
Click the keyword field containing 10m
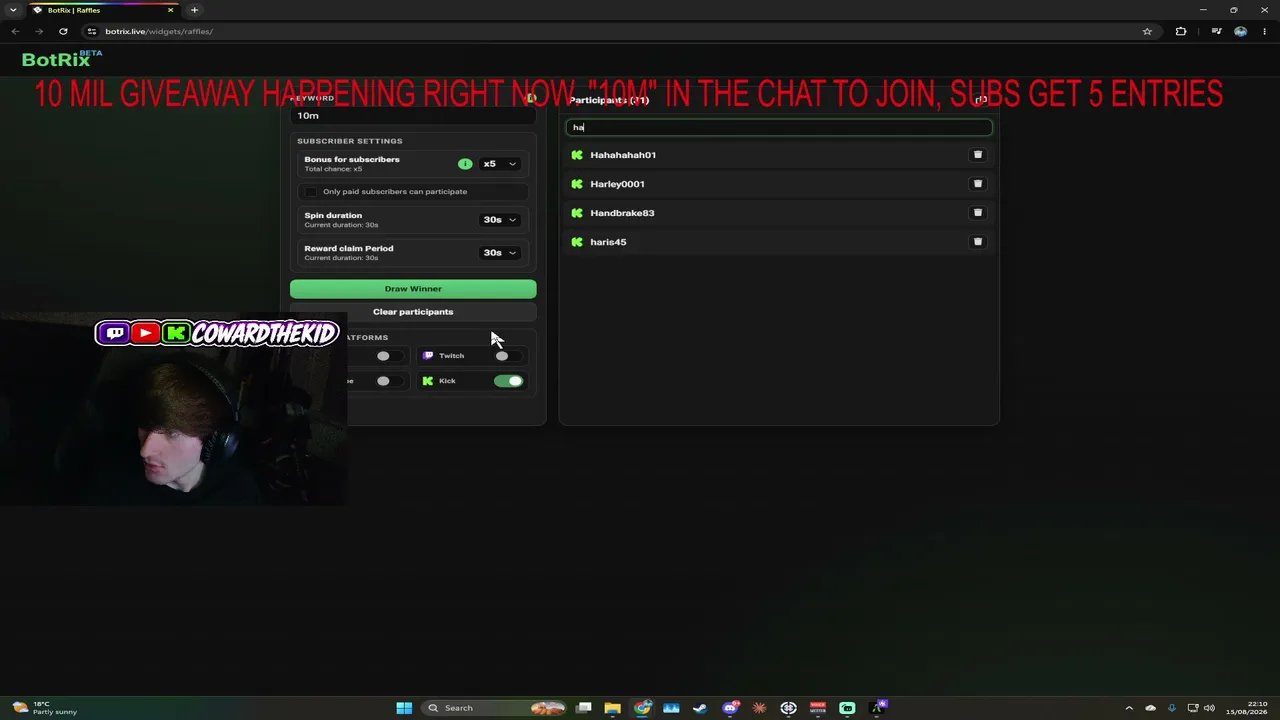pyautogui.click(x=413, y=116)
